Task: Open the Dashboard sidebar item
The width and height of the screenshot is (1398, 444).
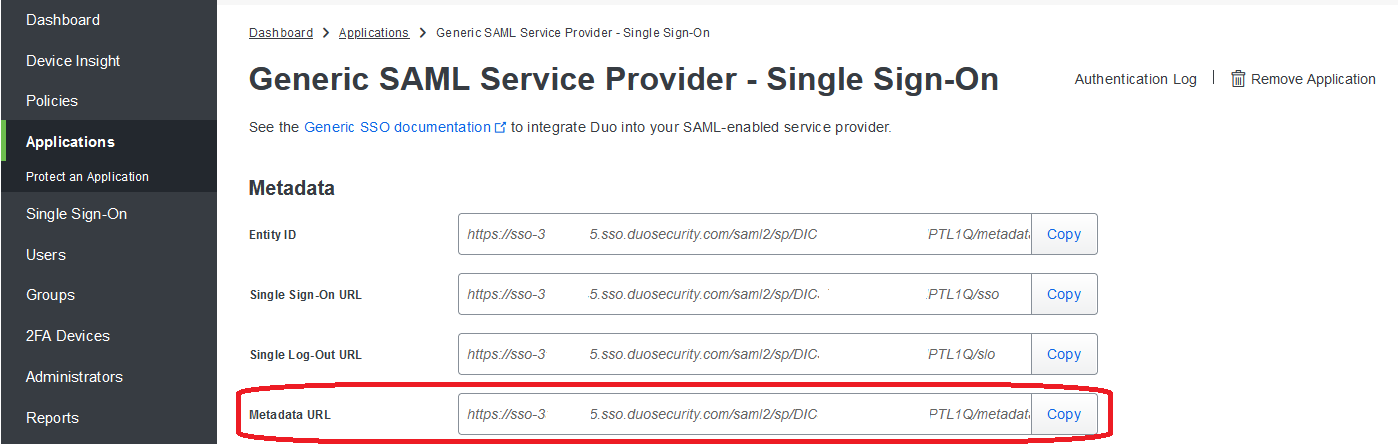Action: [x=63, y=20]
